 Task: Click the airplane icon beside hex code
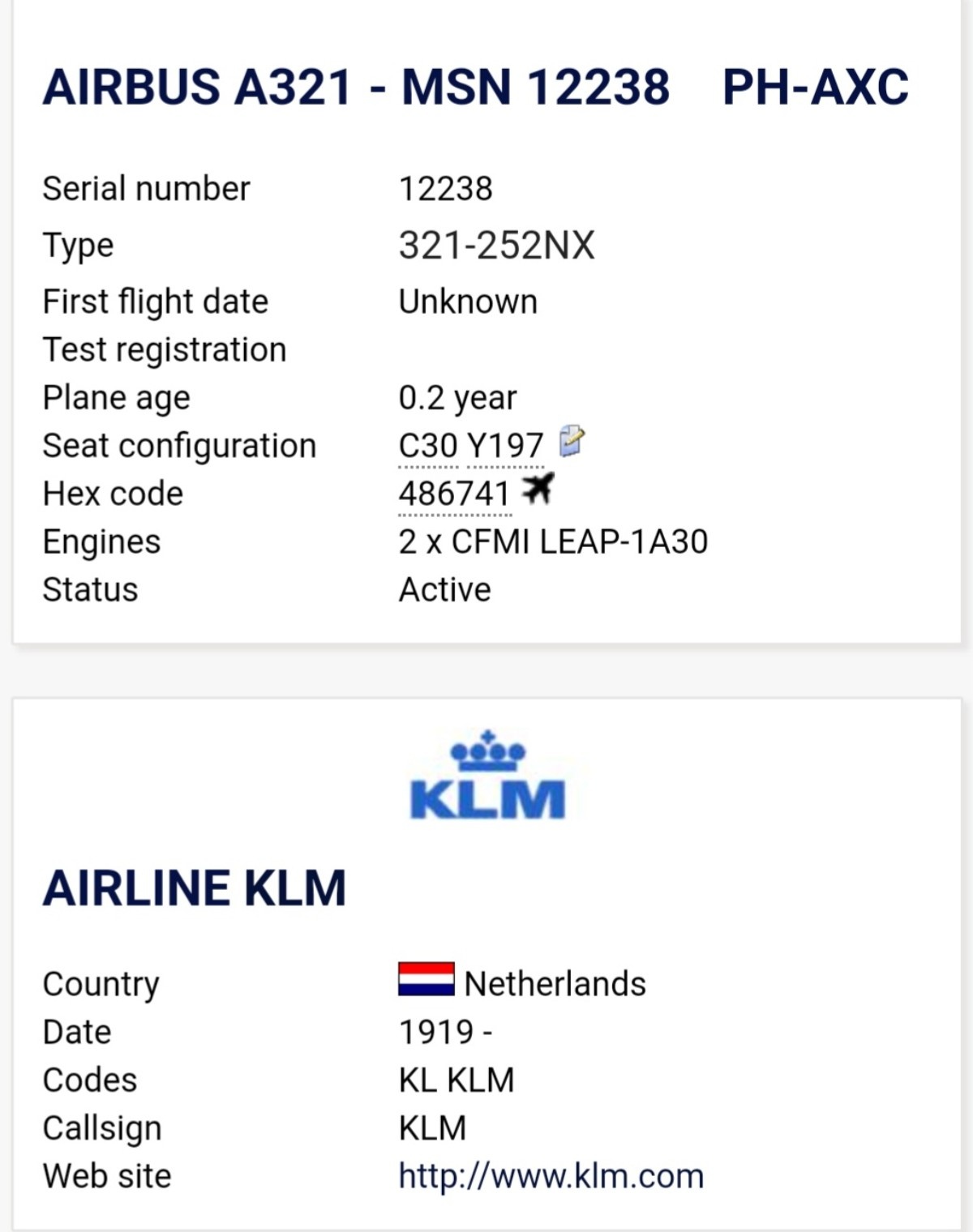click(x=538, y=489)
